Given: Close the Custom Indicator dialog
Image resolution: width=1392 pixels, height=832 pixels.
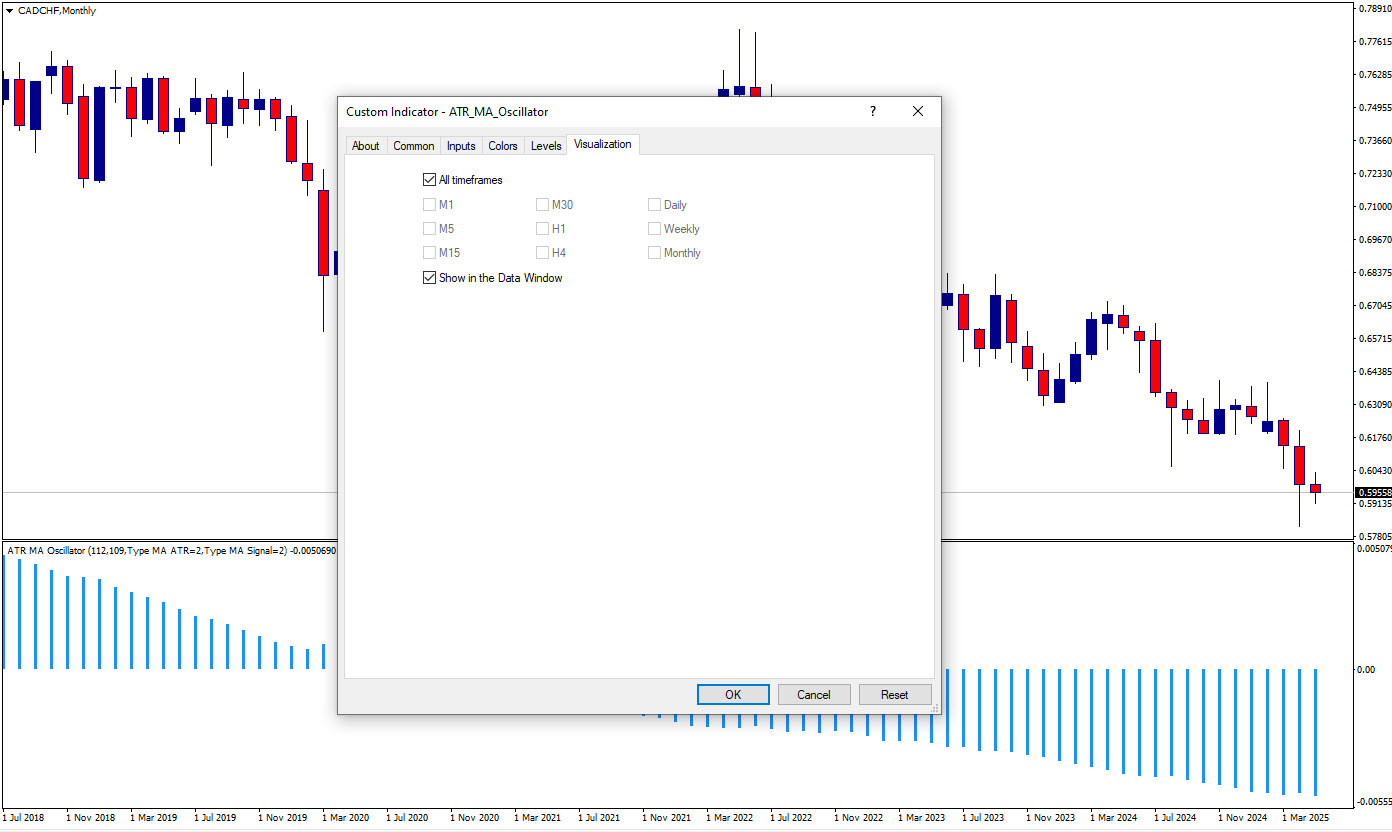Looking at the screenshot, I should (x=918, y=112).
